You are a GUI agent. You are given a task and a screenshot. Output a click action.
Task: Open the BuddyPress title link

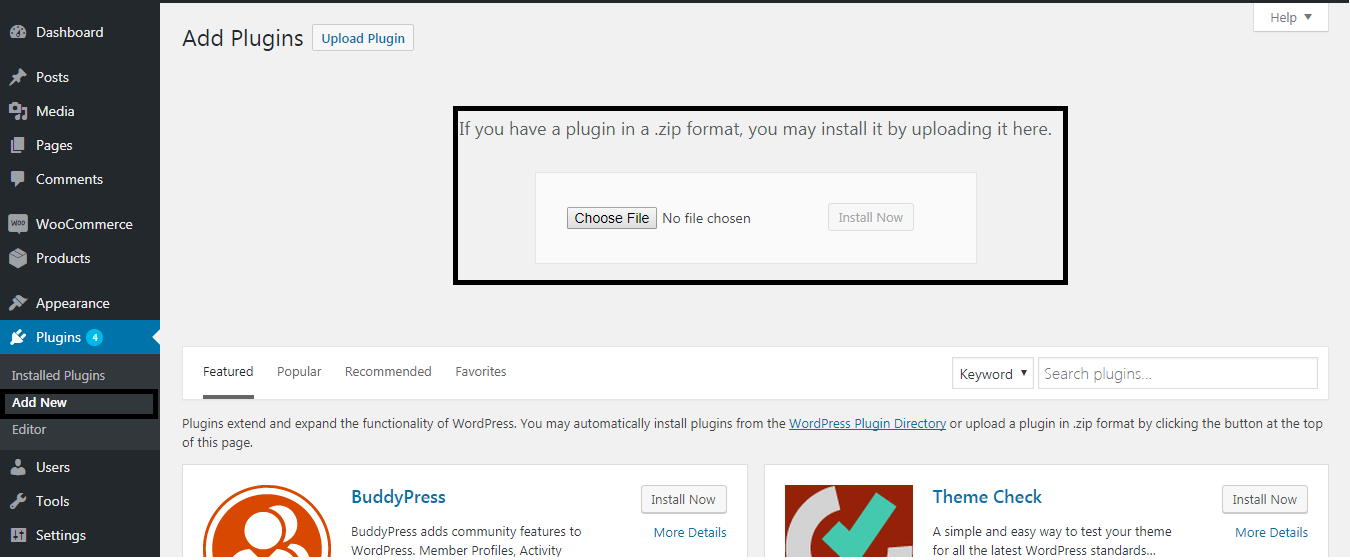pyautogui.click(x=399, y=497)
